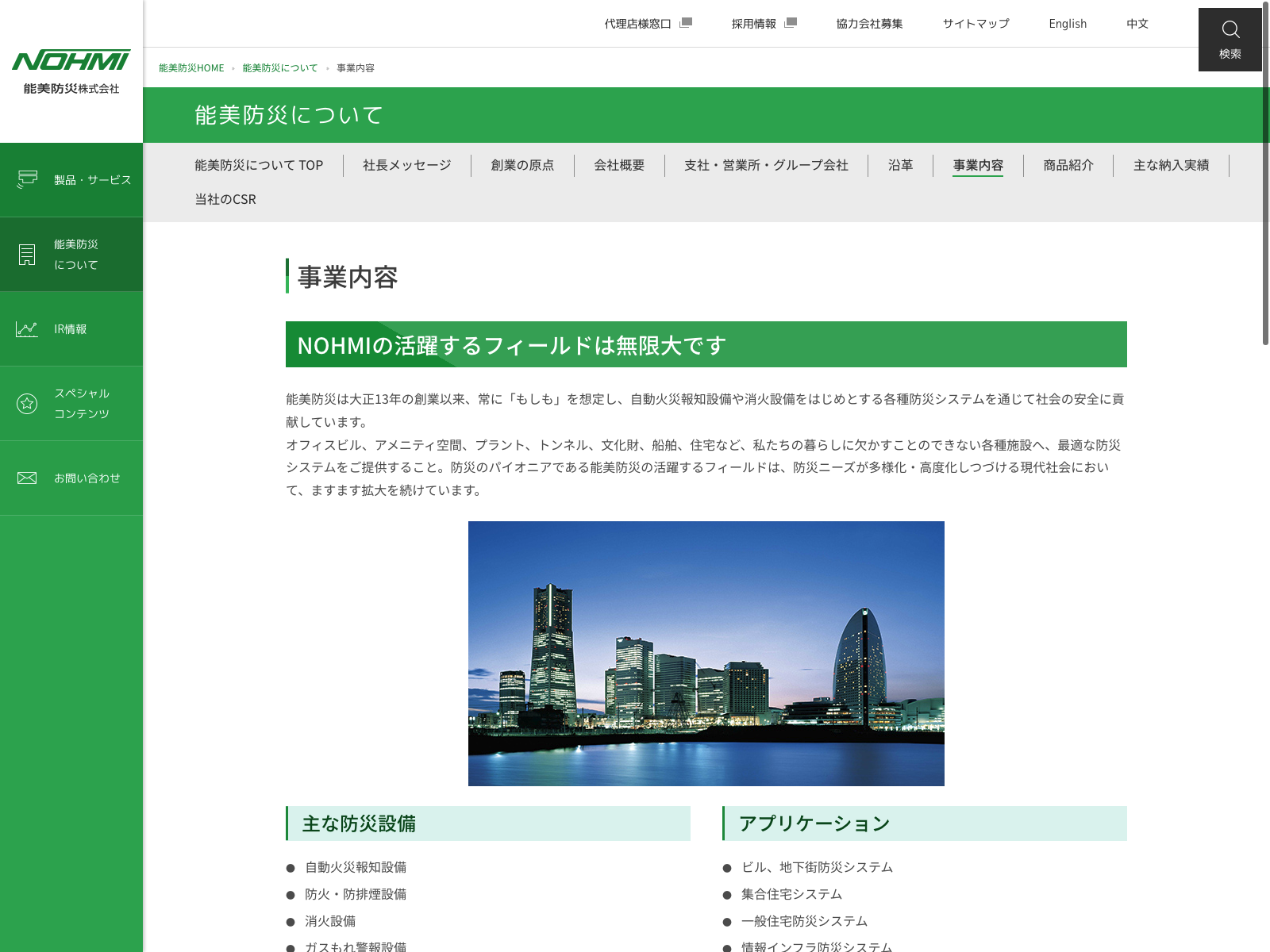The image size is (1270, 952).
Task: Switch site language to English
Action: pyautogui.click(x=1068, y=24)
